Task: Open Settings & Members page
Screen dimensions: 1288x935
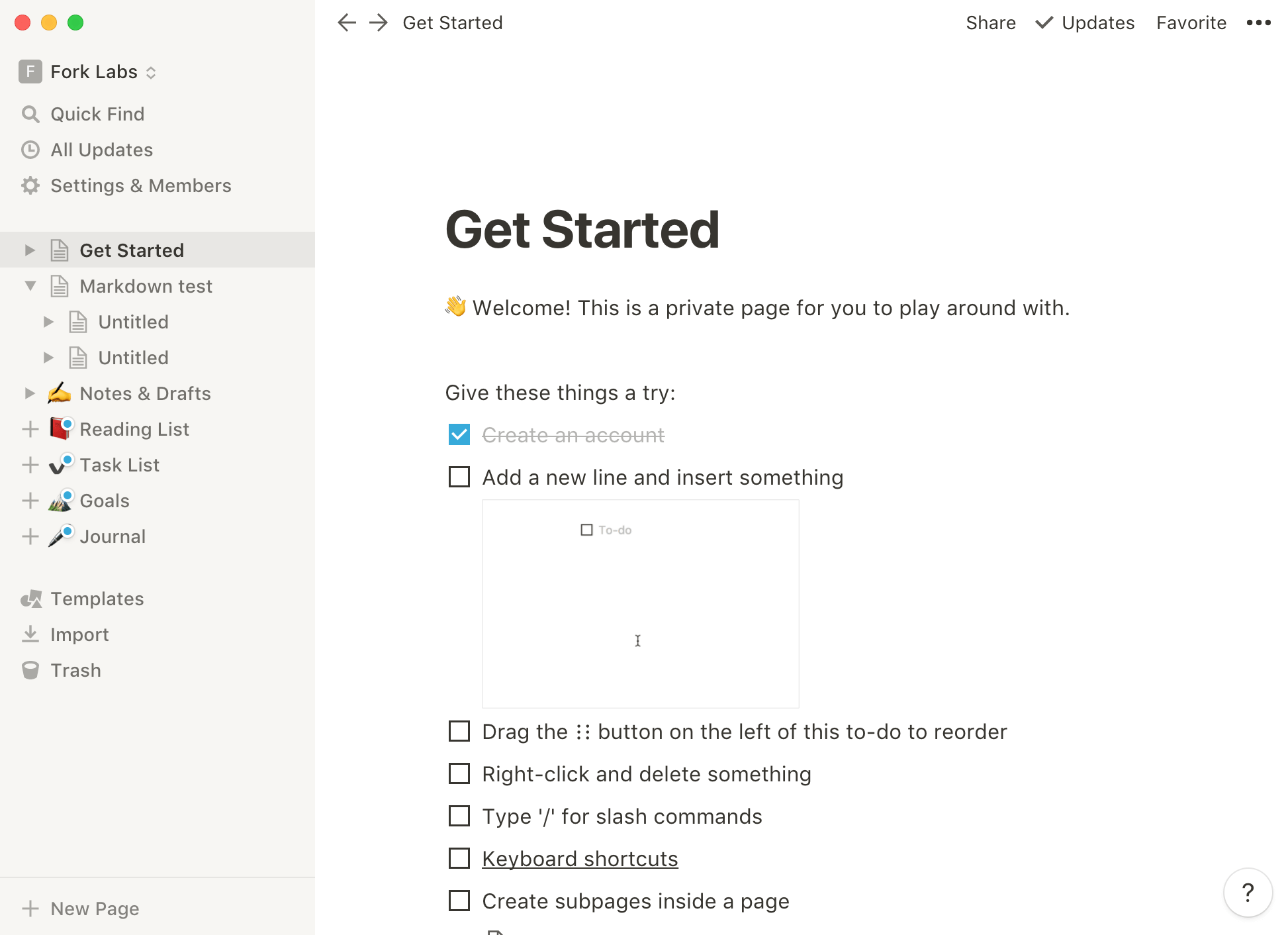Action: point(140,185)
